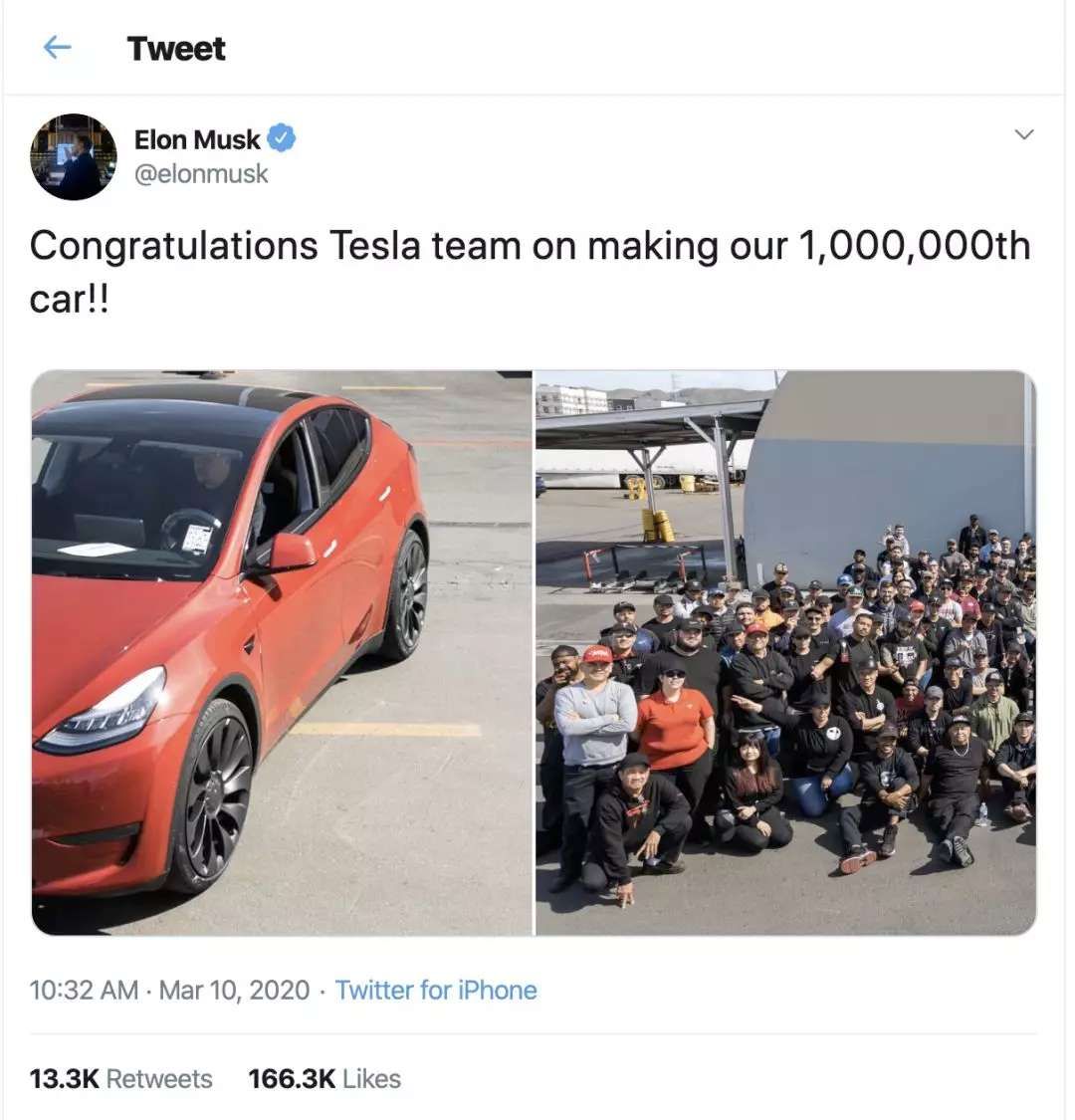Go back using the left arrow
Viewport: 1075px width, 1120px height.
pyautogui.click(x=58, y=48)
